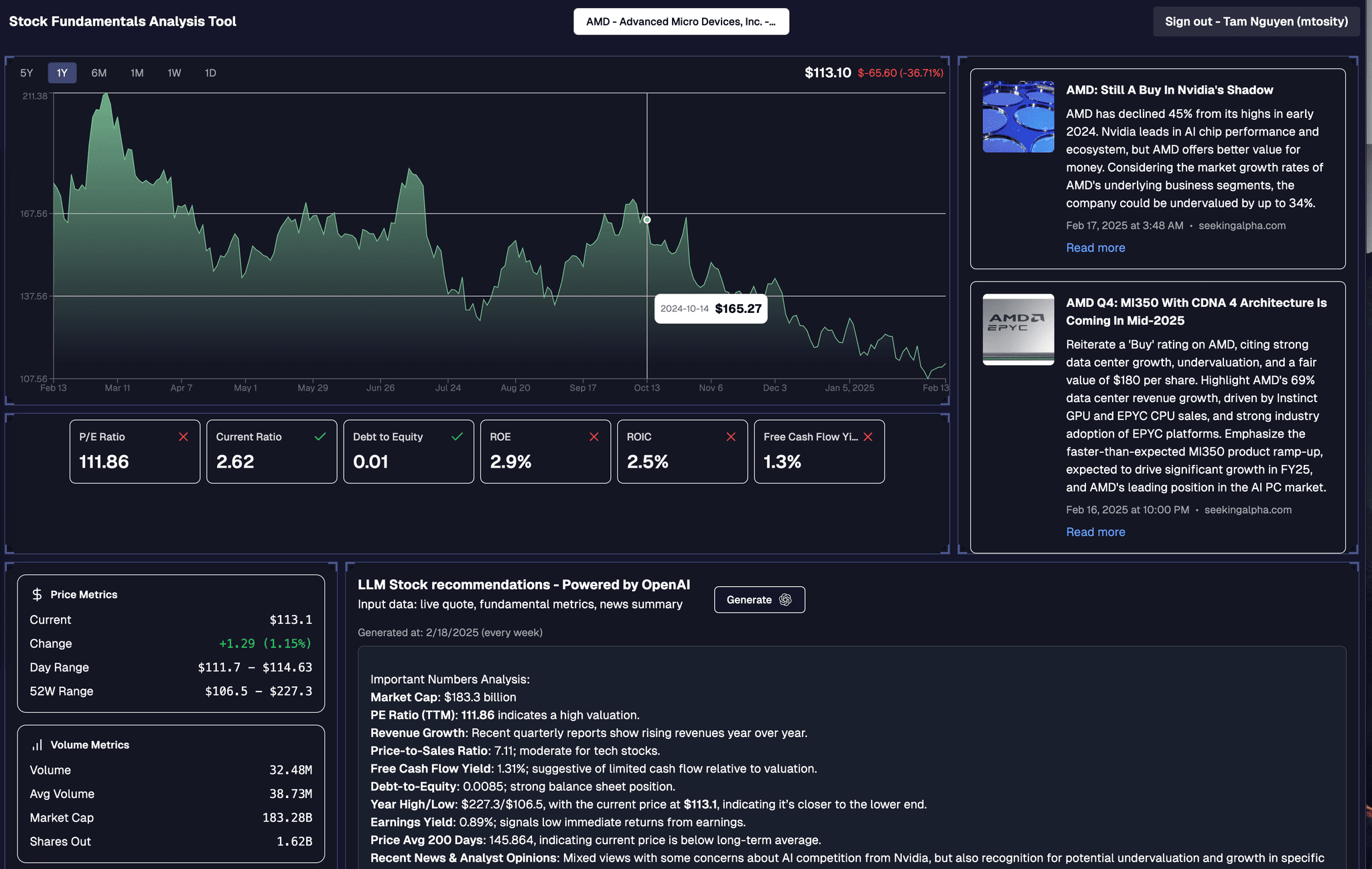Click the Generate recommendations button
This screenshot has width=1372, height=869.
click(760, 600)
